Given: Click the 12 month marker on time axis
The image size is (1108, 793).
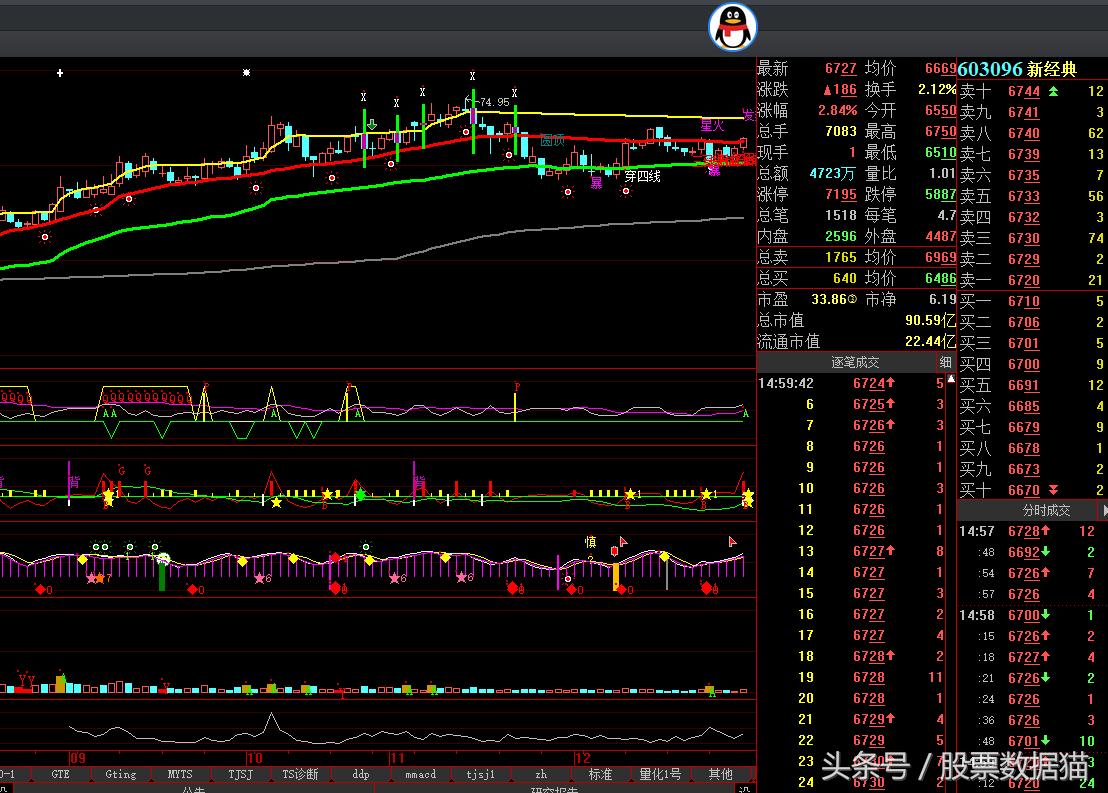Looking at the screenshot, I should (x=583, y=758).
